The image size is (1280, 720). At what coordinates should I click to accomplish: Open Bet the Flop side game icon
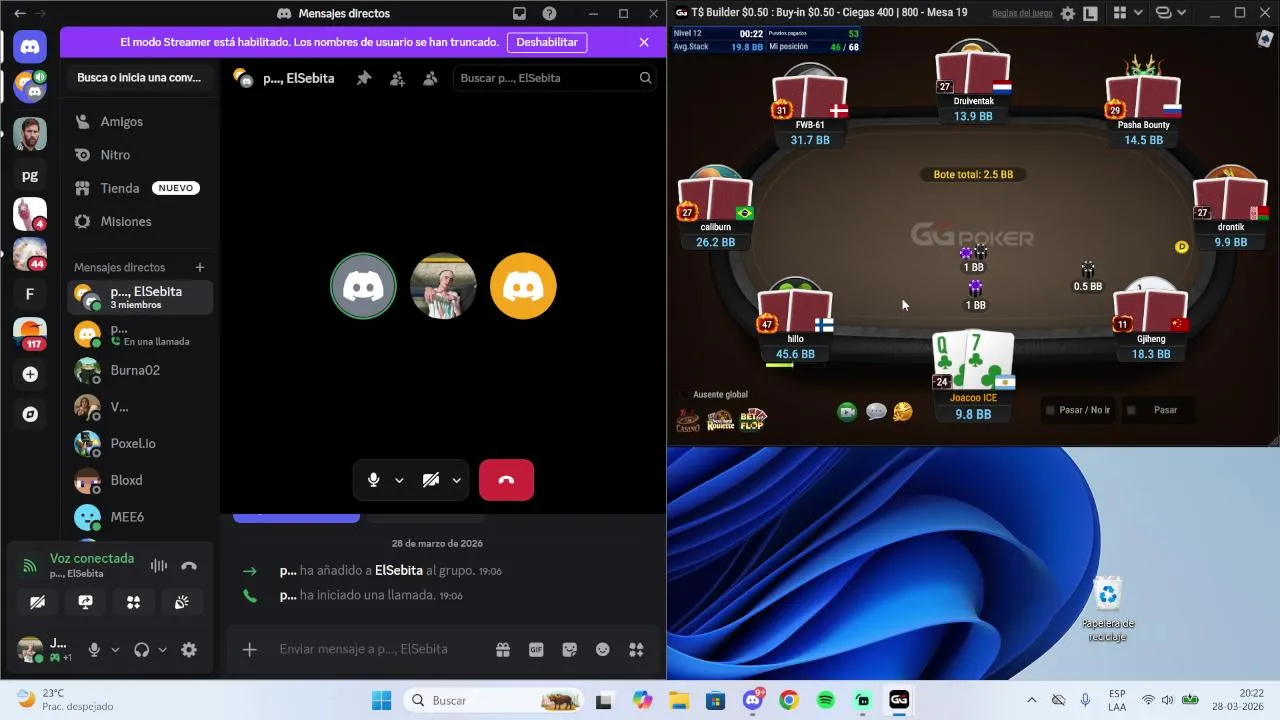753,420
